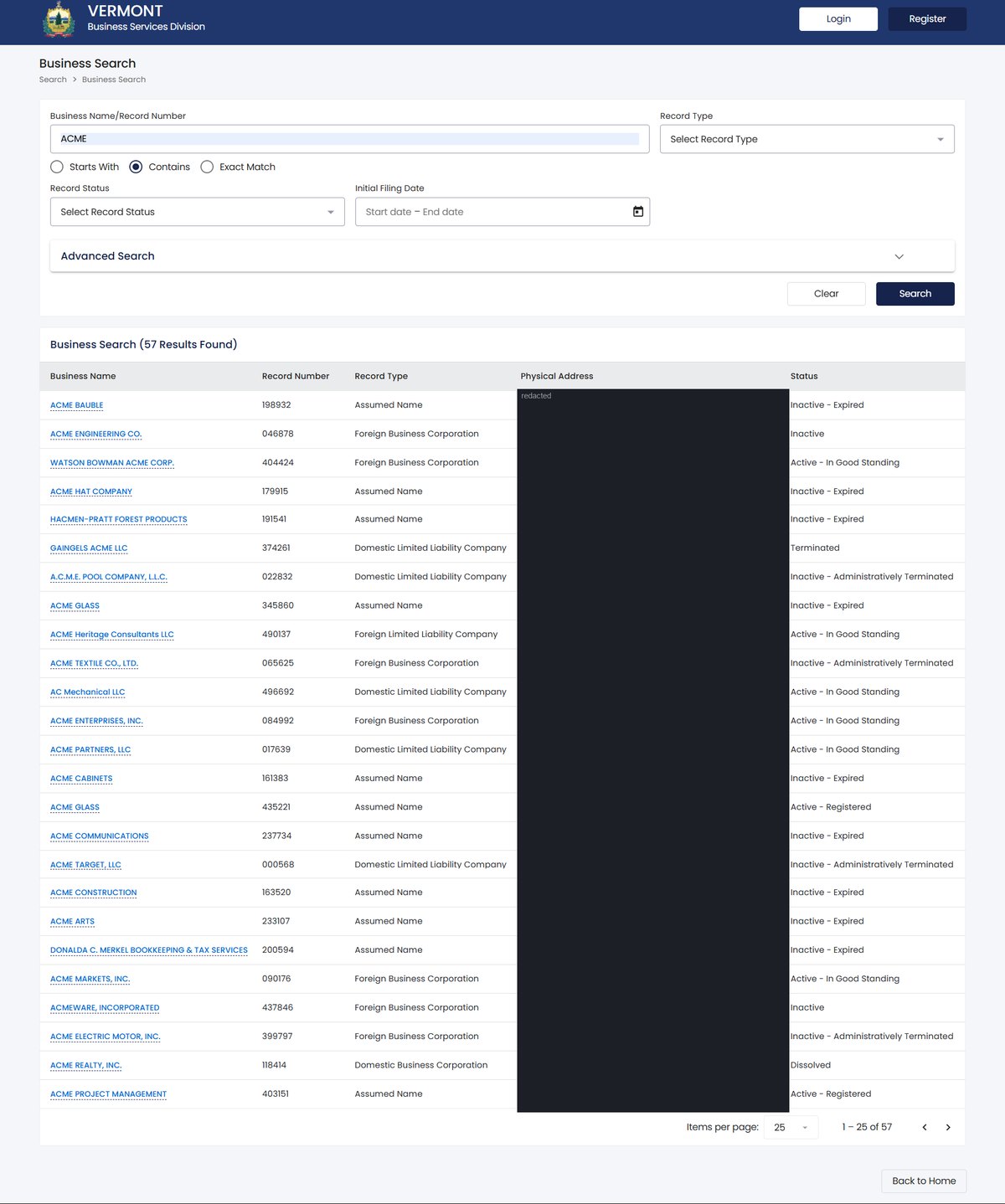The image size is (1005, 1204).
Task: Open WATSON BOWMAN ACME CORP. record
Action: (x=112, y=462)
